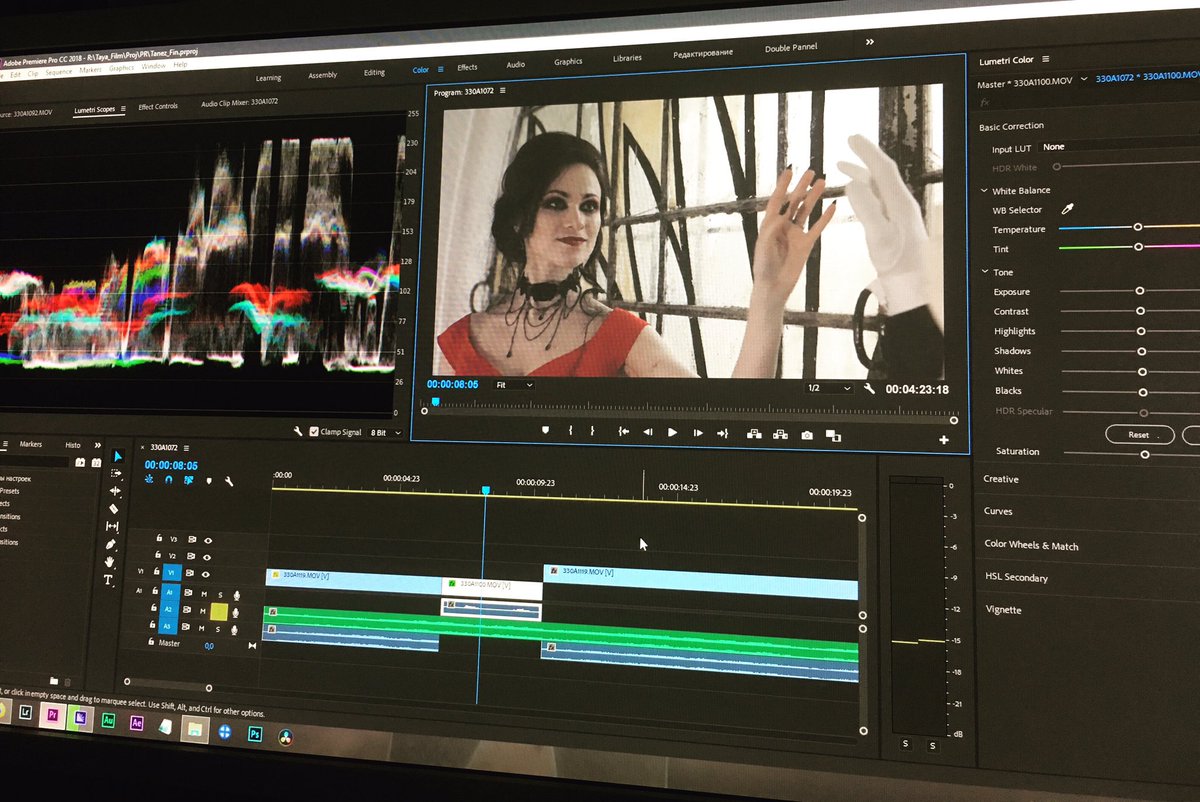
Task: Adjust the Saturation slider handle
Action: click(1145, 454)
